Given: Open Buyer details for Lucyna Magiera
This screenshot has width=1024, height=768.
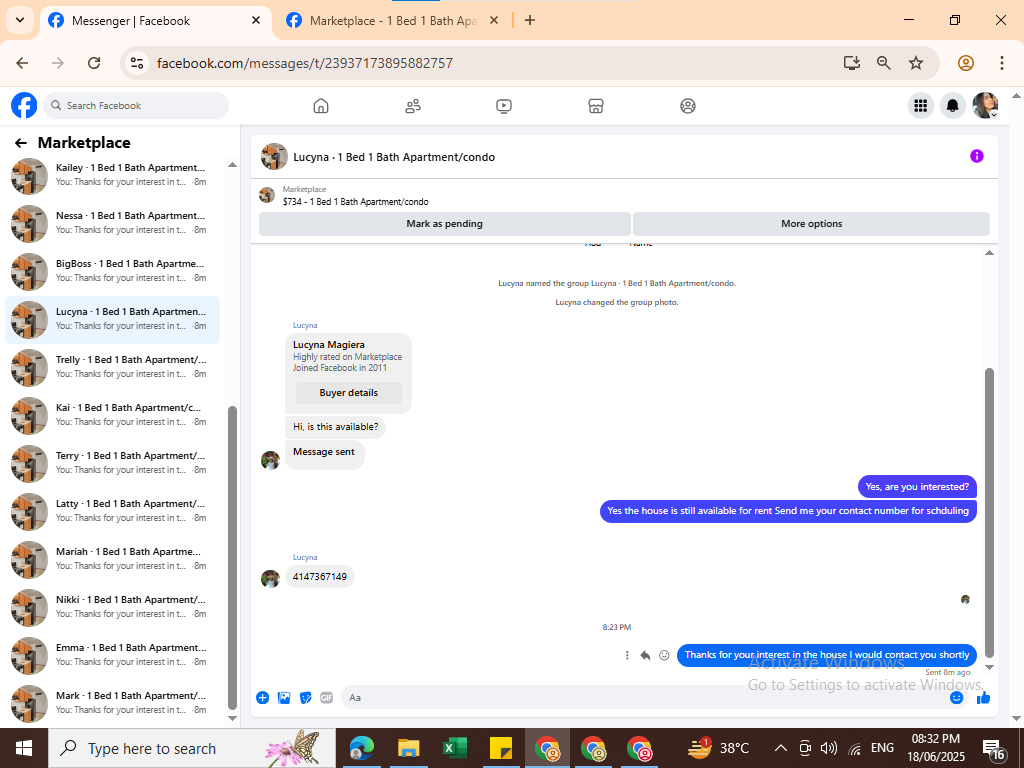Looking at the screenshot, I should (x=349, y=392).
